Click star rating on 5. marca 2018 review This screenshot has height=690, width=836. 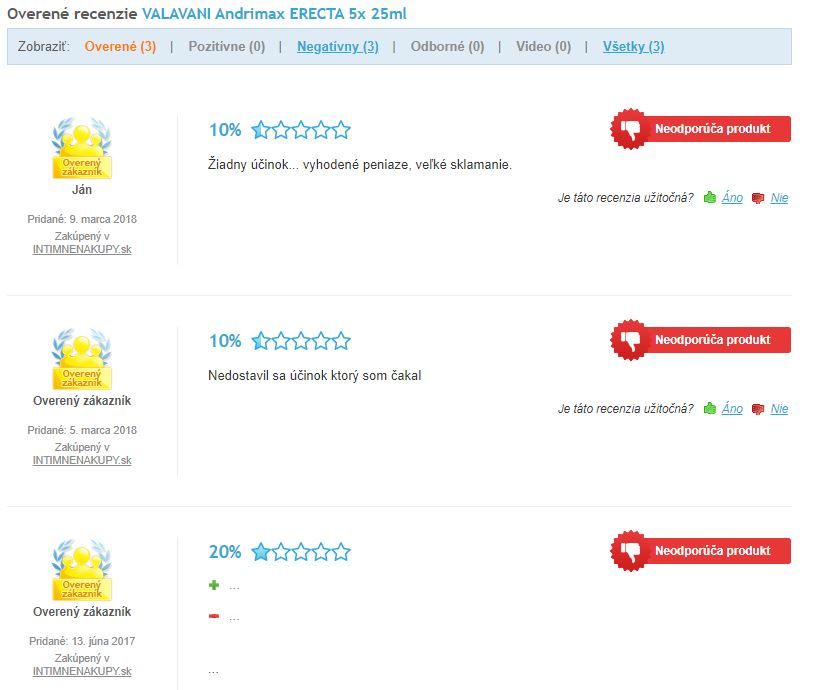coord(301,341)
